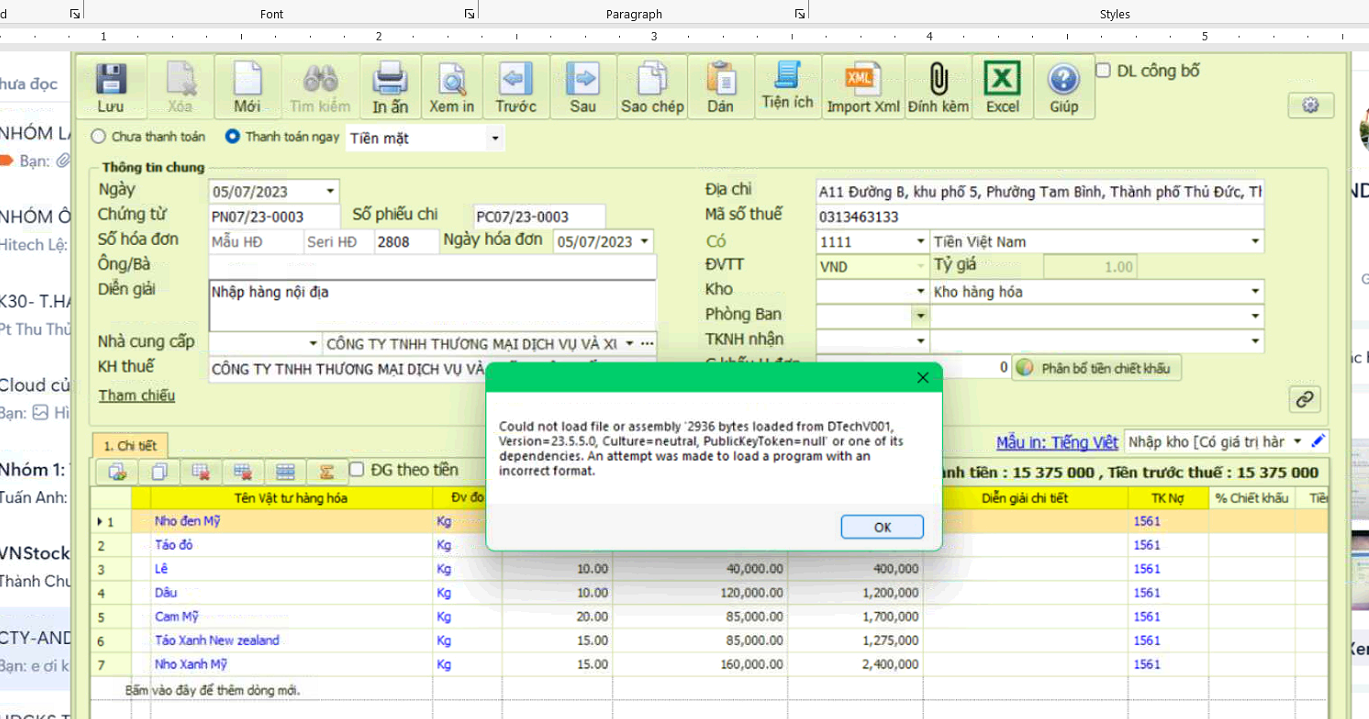Click the Phân bổ tiền chiết khấu button
The image size is (1369, 719).
[1096, 368]
